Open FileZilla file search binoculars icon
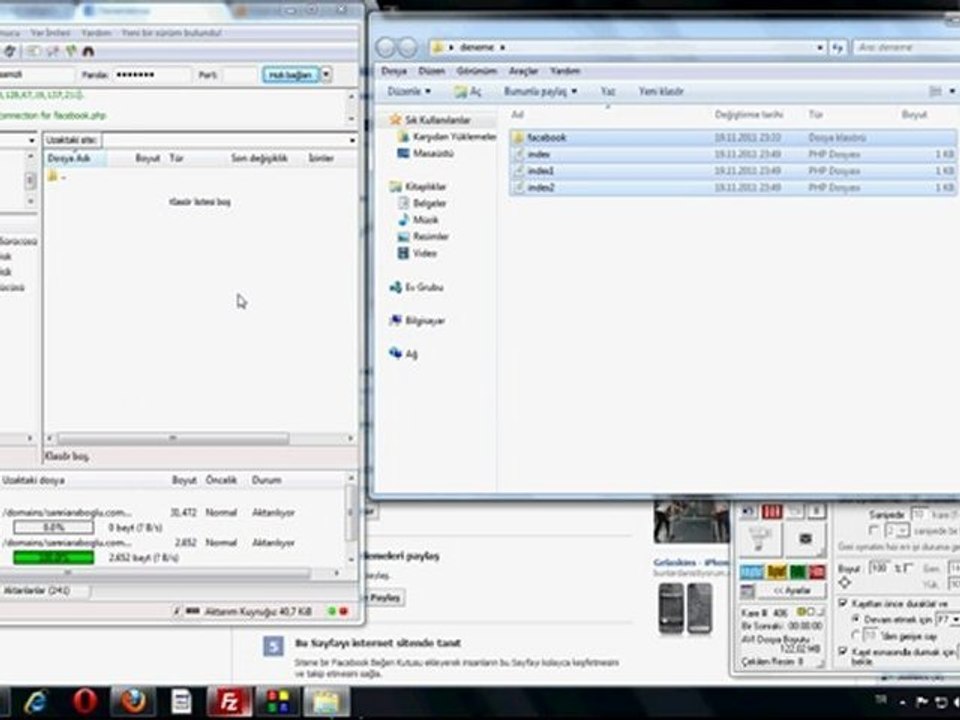960x720 pixels. (88, 51)
